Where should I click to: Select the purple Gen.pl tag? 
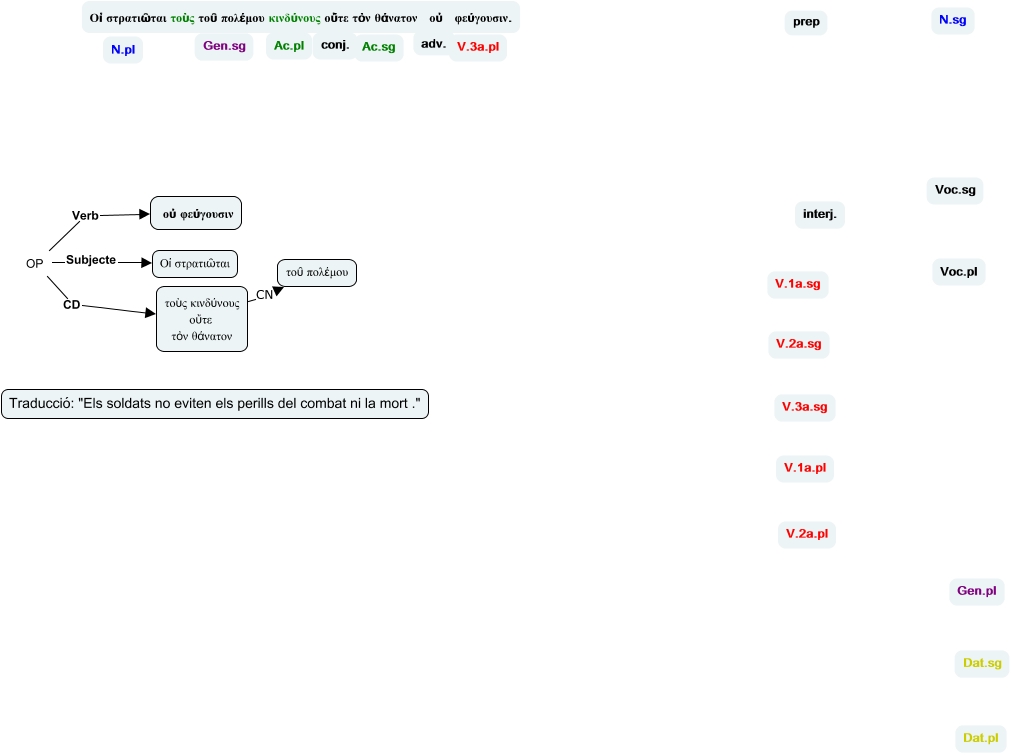976,591
